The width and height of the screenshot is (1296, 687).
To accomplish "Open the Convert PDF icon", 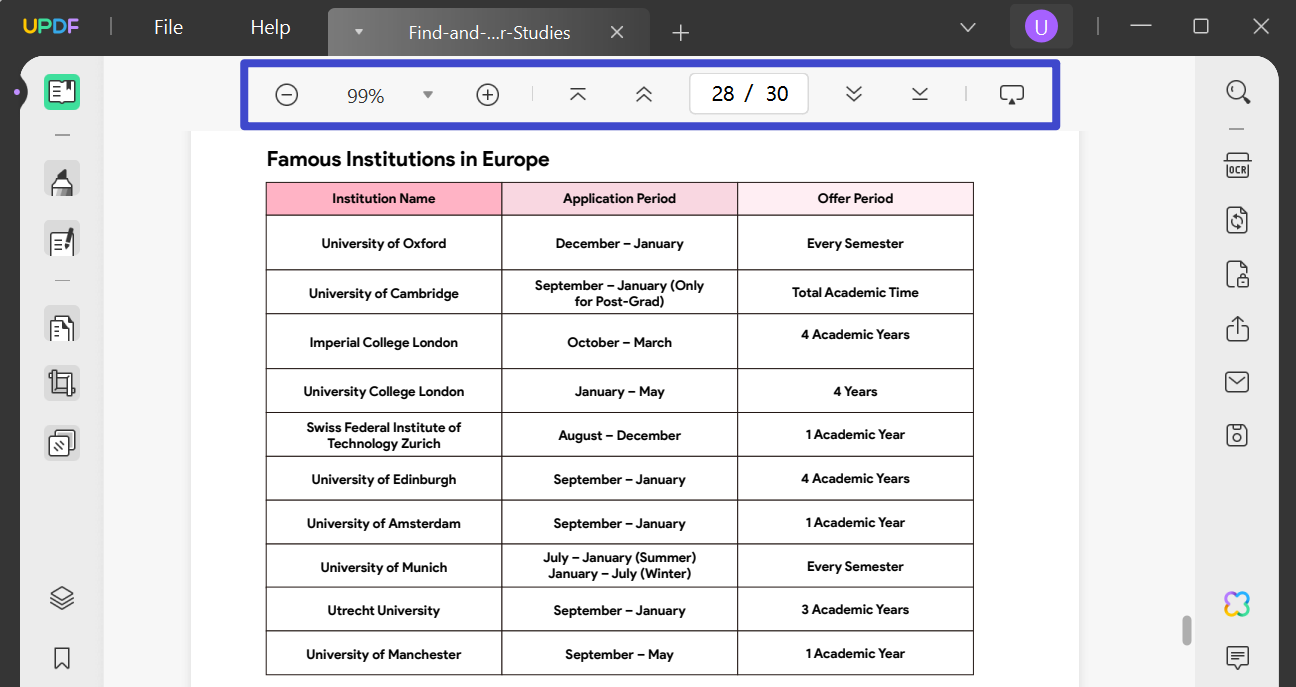I will pyautogui.click(x=1237, y=220).
